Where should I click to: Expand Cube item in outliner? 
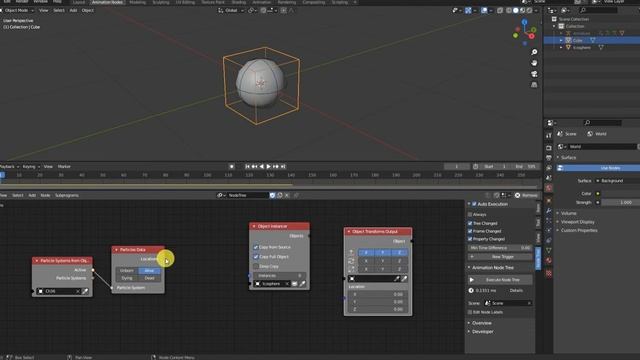tap(561, 40)
